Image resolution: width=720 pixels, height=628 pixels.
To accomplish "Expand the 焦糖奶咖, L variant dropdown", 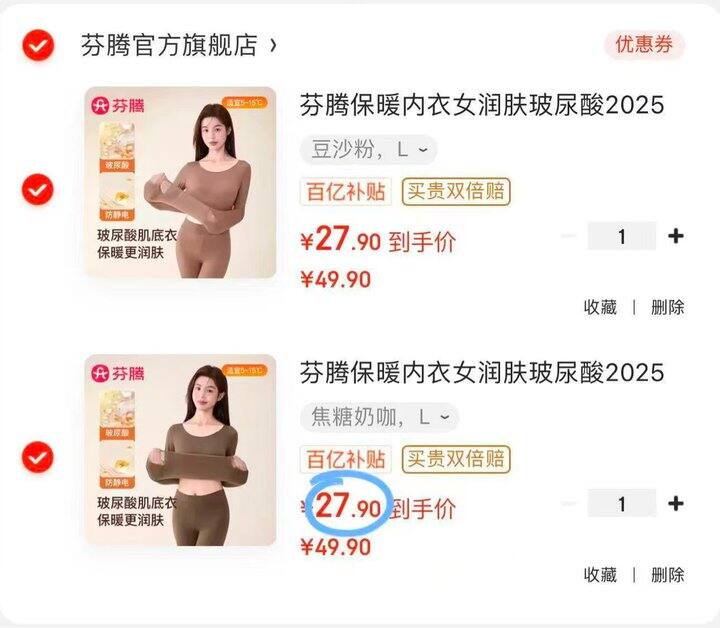I will point(379,417).
